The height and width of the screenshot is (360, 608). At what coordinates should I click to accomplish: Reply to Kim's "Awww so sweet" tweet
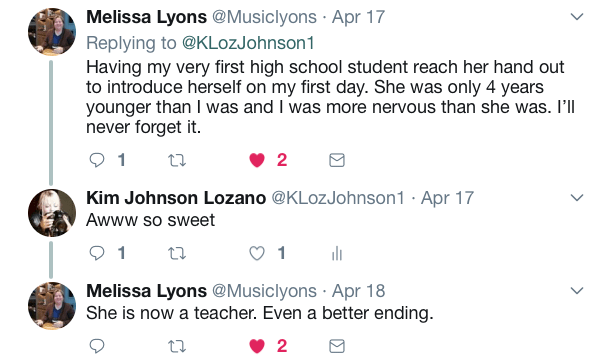point(97,253)
